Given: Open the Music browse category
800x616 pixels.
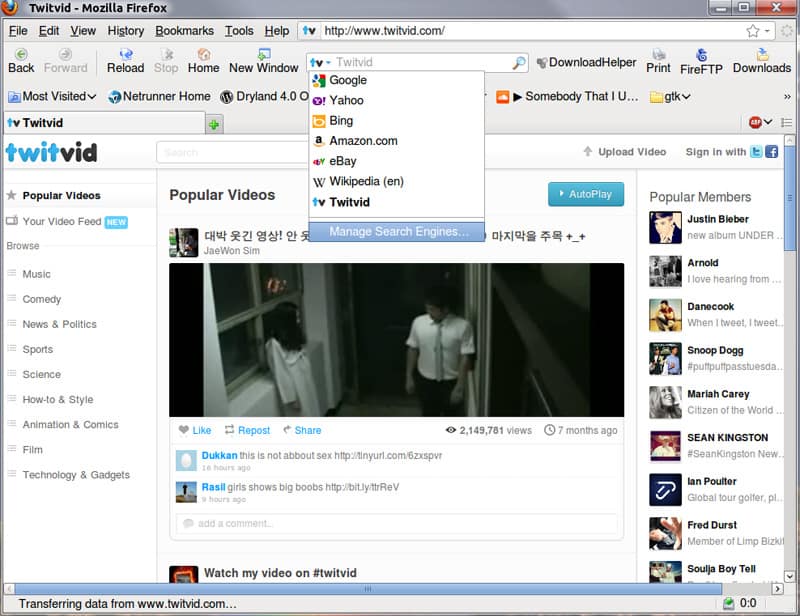Looking at the screenshot, I should pyautogui.click(x=36, y=274).
